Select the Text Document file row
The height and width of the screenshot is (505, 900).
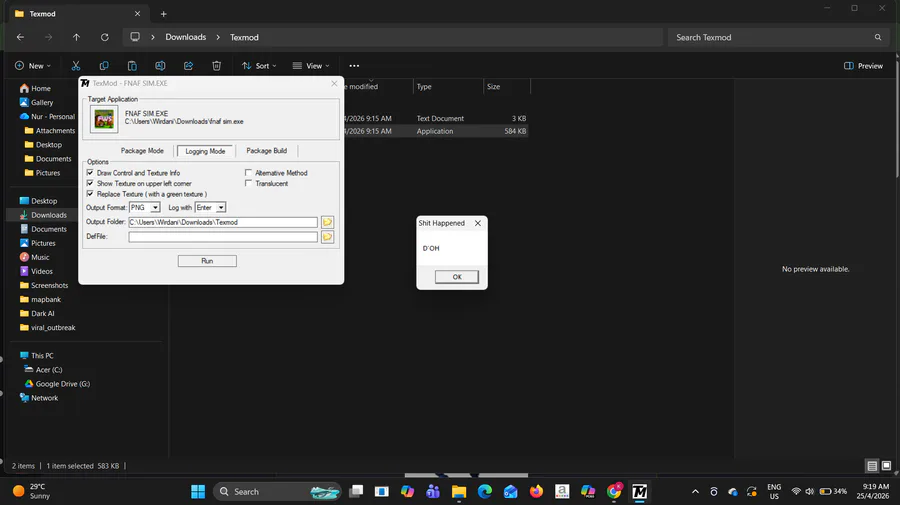click(436, 118)
